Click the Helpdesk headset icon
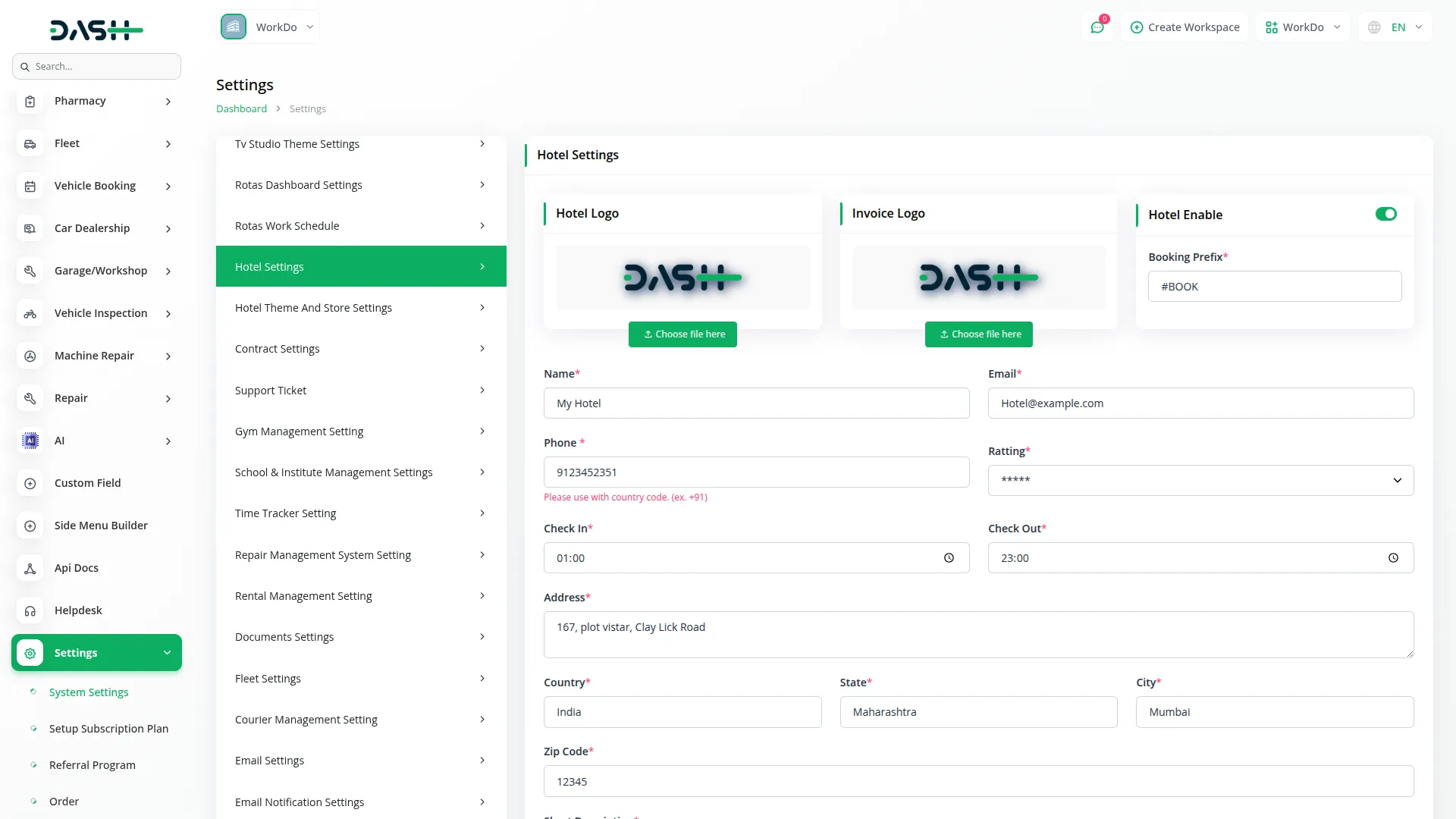This screenshot has height=819, width=1456. click(x=30, y=610)
